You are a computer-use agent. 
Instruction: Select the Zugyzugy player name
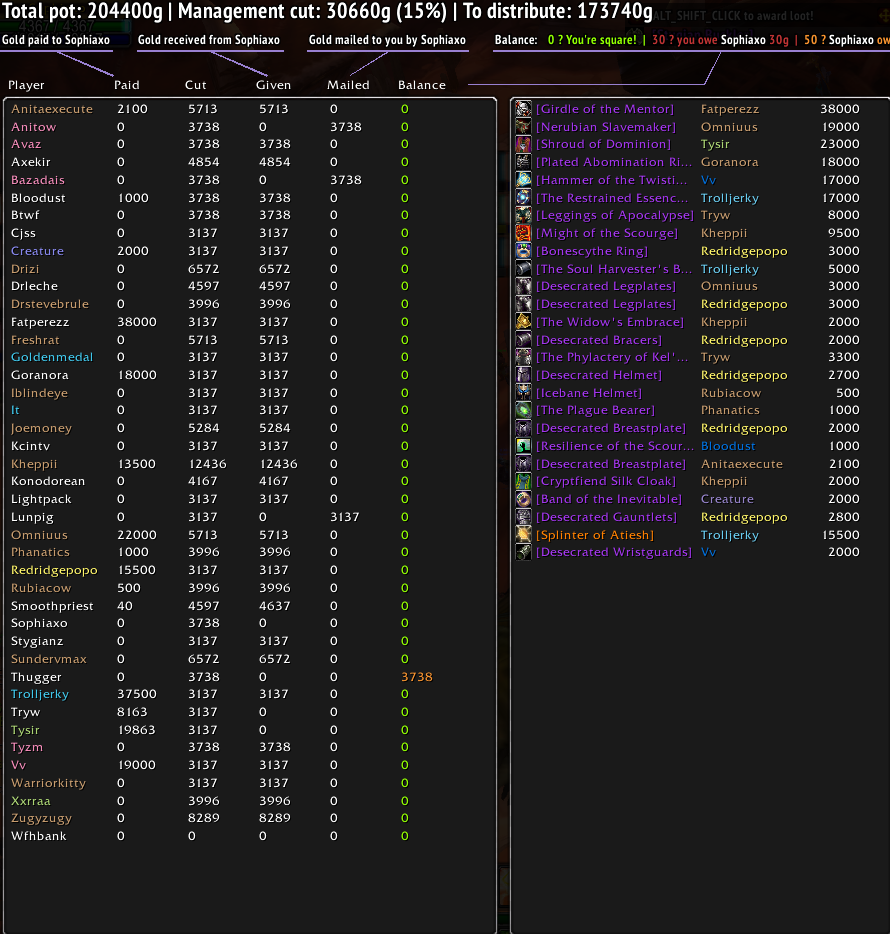(41, 818)
